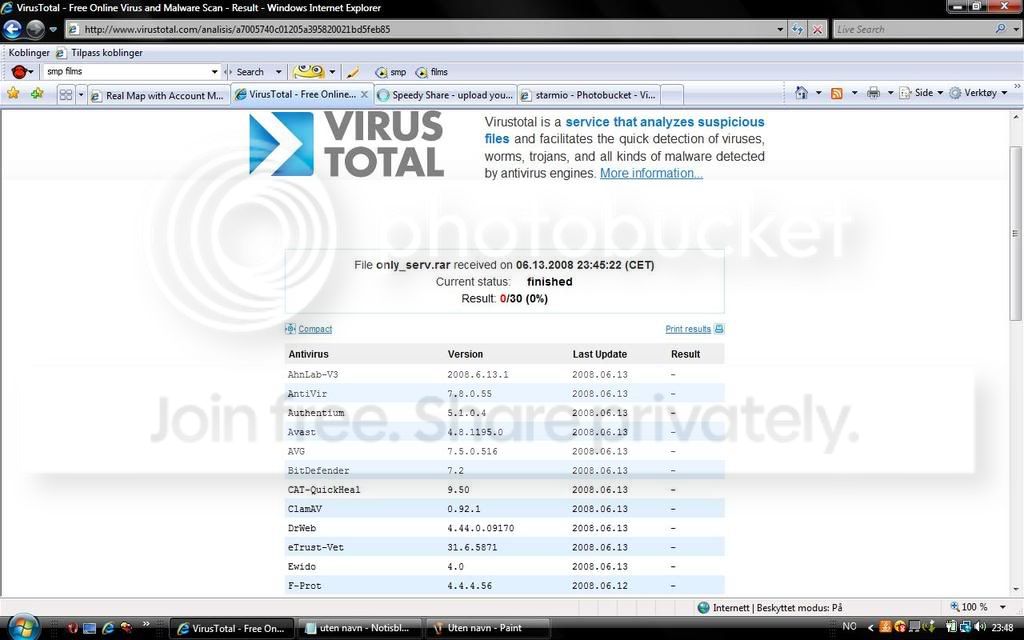Switch to starmio - Photobucket tab

coord(589,95)
